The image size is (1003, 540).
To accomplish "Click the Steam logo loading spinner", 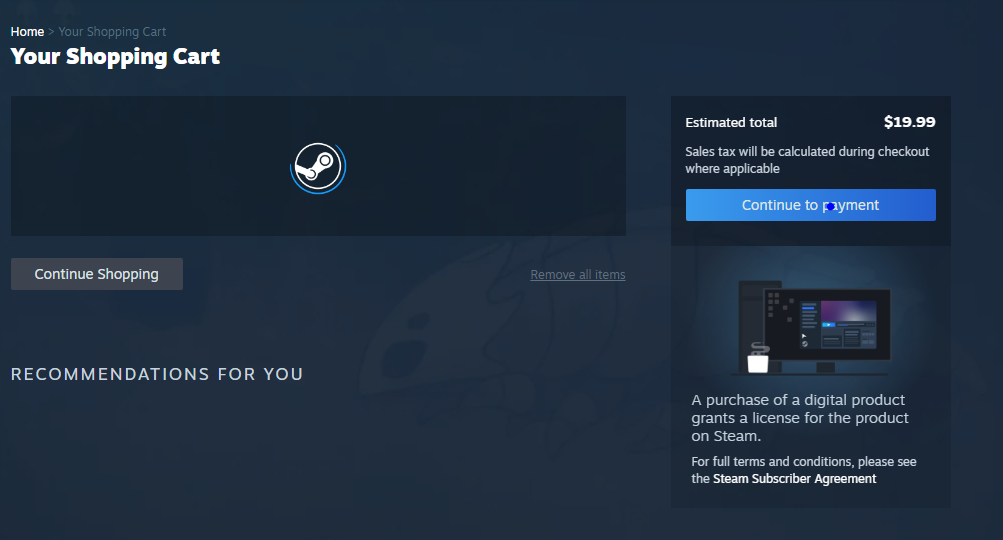I will point(318,166).
